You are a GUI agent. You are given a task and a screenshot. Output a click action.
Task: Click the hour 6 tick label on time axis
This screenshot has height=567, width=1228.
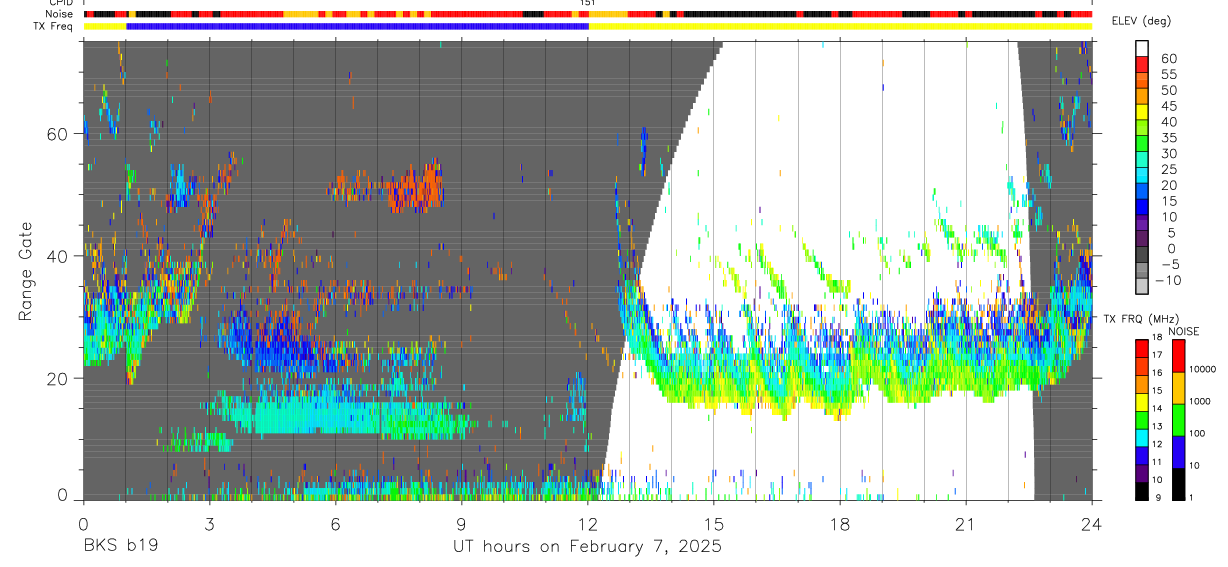click(x=335, y=523)
